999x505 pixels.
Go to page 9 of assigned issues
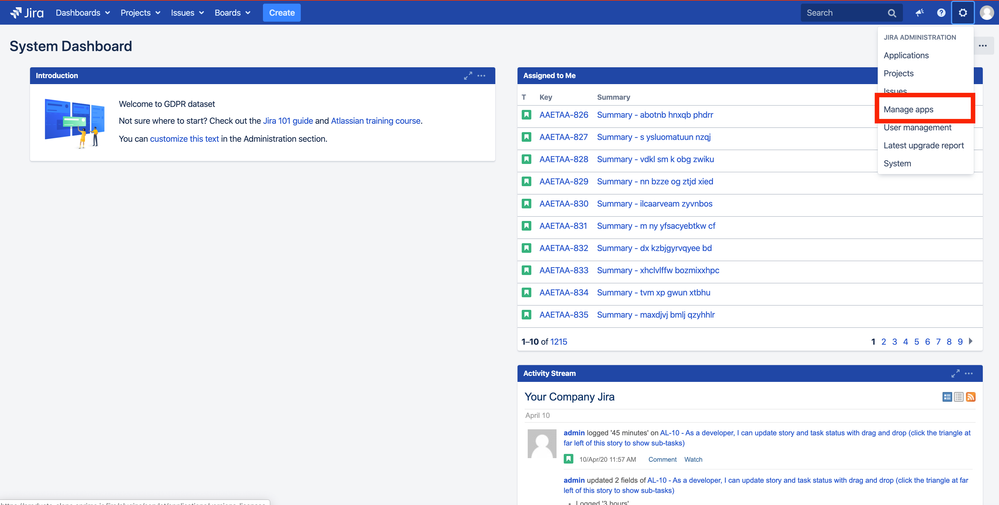960,341
